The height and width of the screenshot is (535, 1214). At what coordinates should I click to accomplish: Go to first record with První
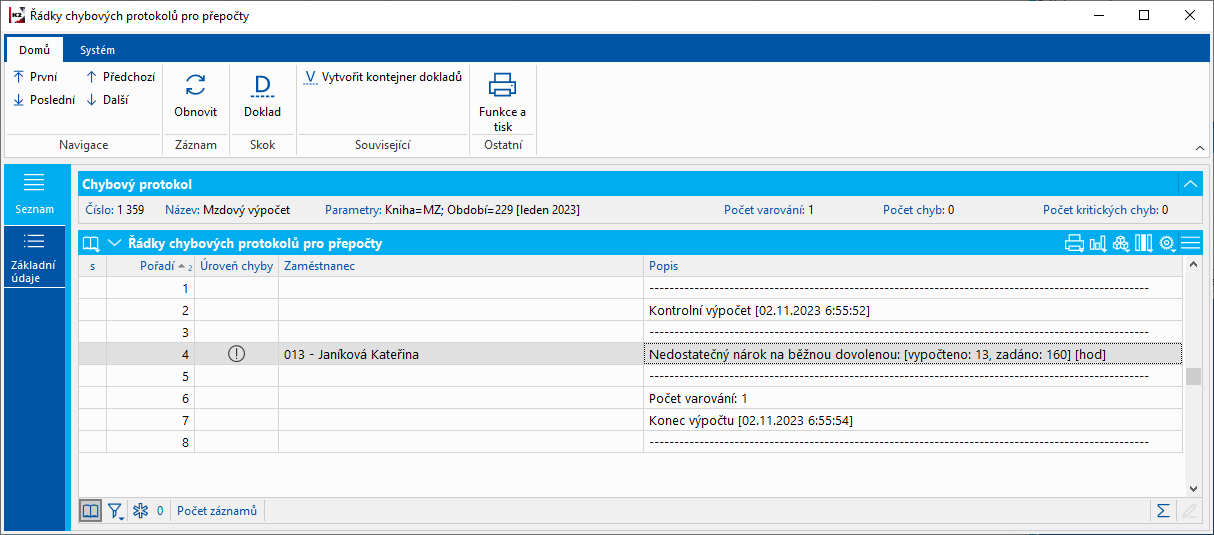coord(35,76)
